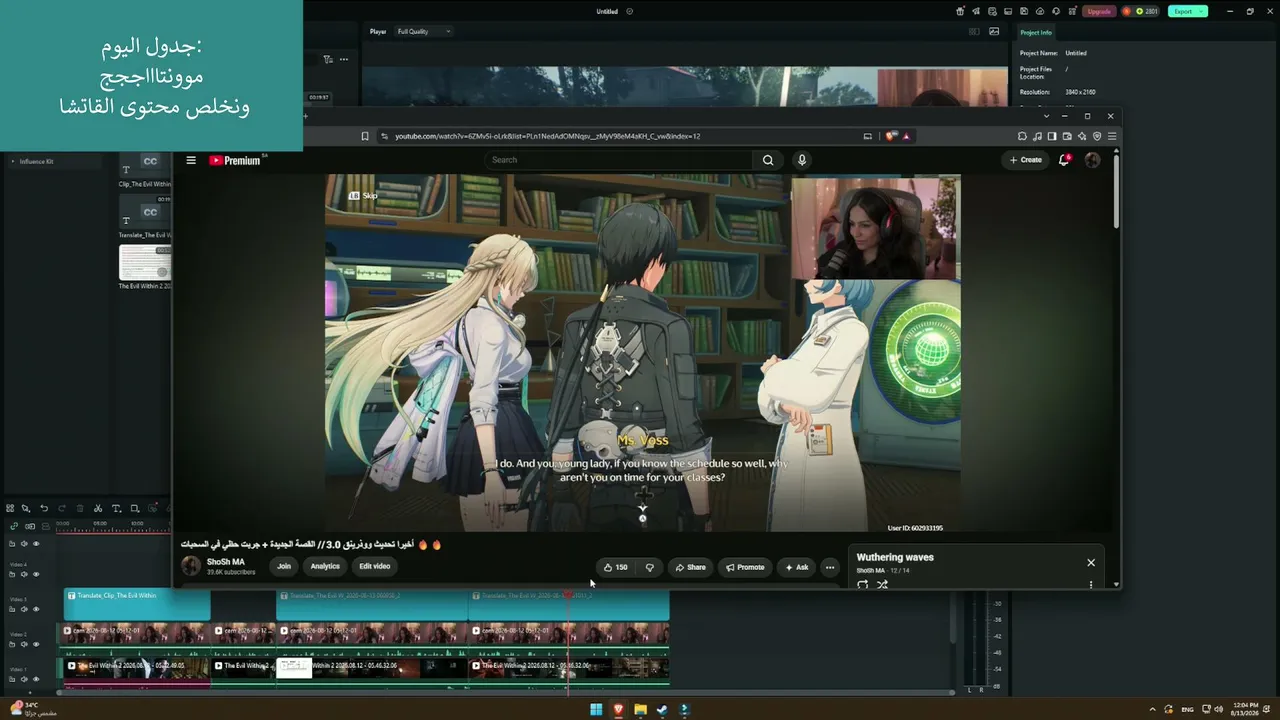This screenshot has height=720, width=1280.
Task: Go to YouTube Premium home logo
Action: (237, 160)
